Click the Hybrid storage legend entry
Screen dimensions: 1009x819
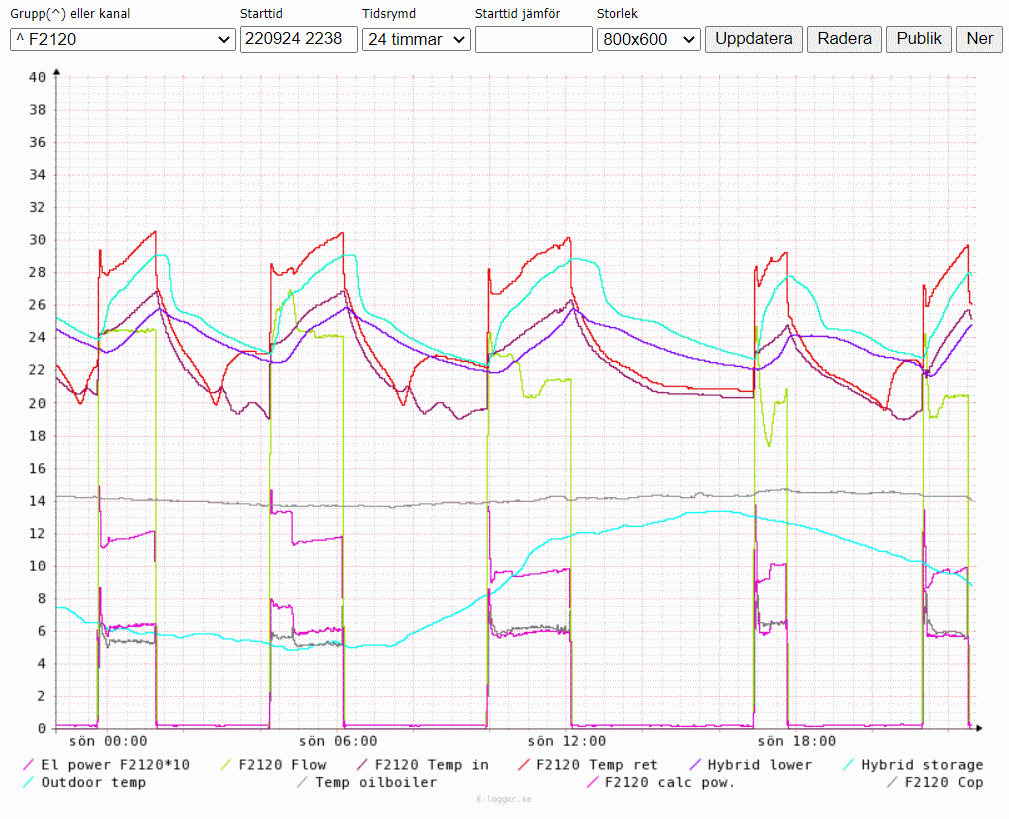tap(921, 765)
